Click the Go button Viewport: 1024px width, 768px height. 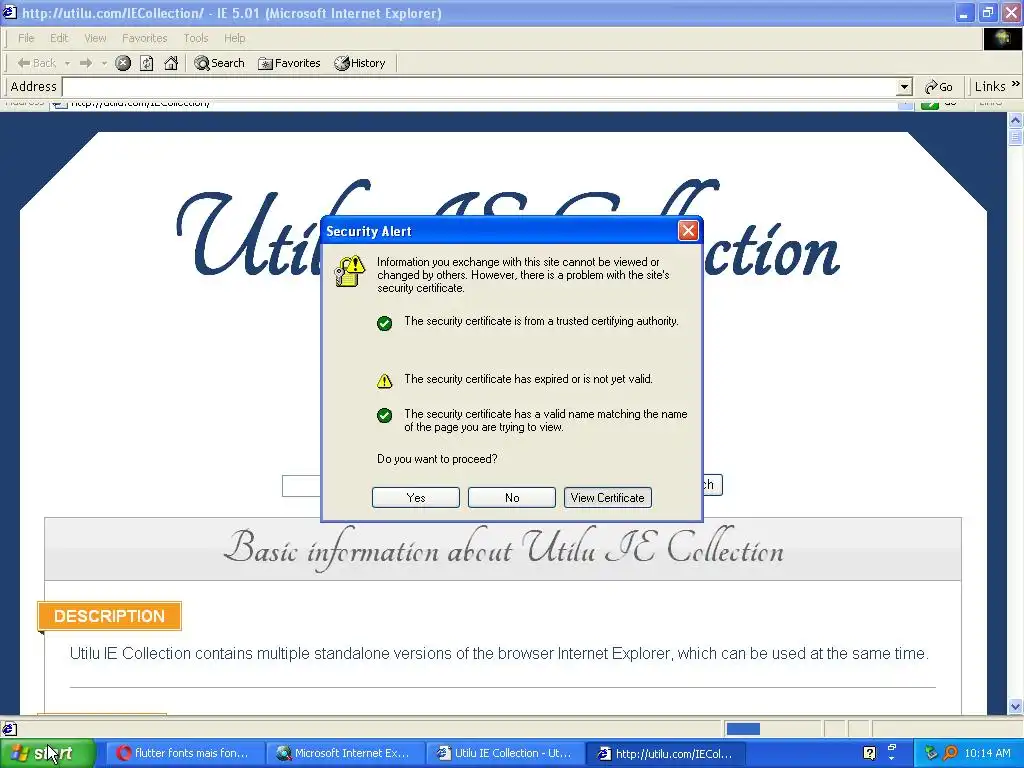[939, 87]
